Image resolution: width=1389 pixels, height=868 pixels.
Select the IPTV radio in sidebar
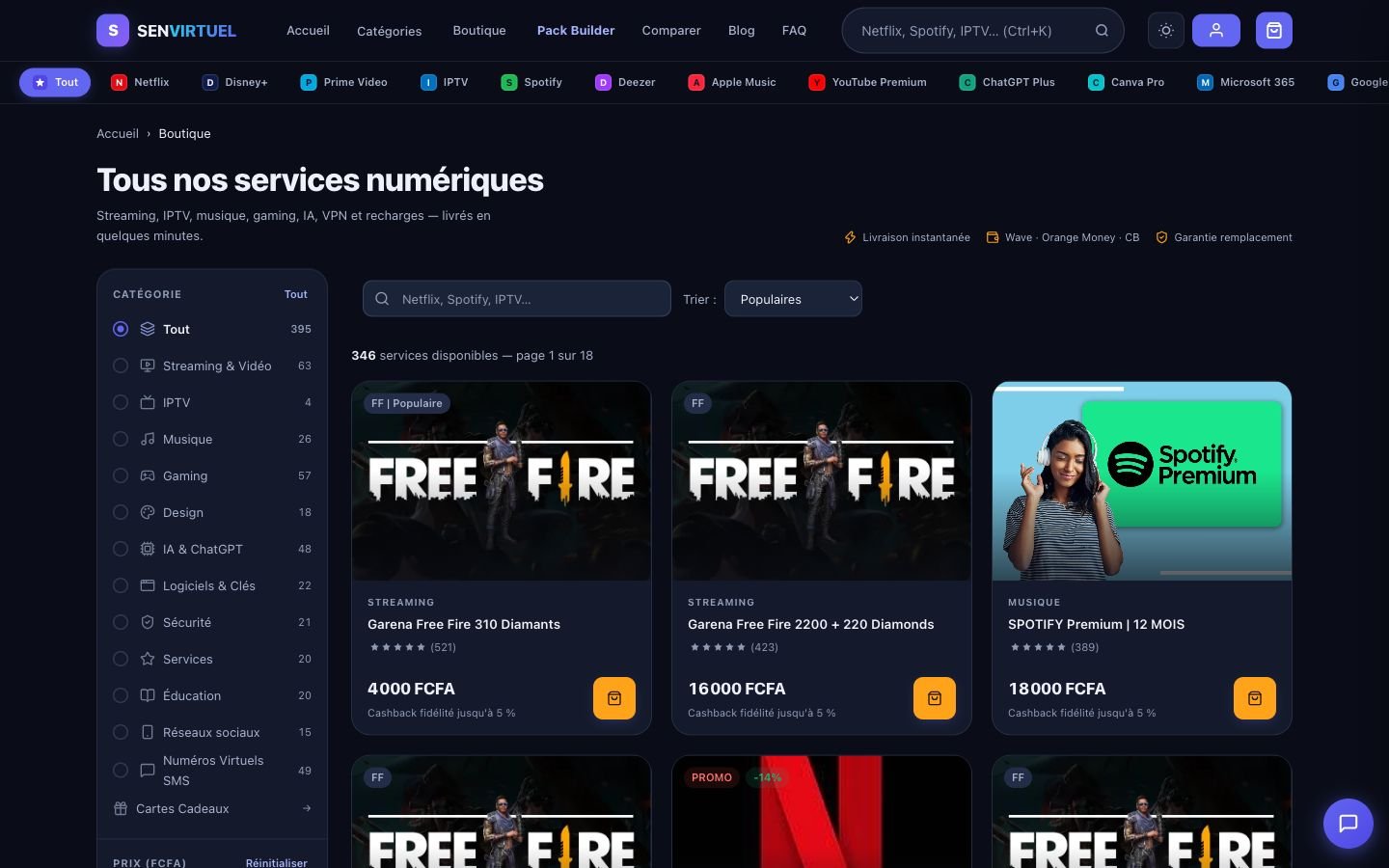121,402
